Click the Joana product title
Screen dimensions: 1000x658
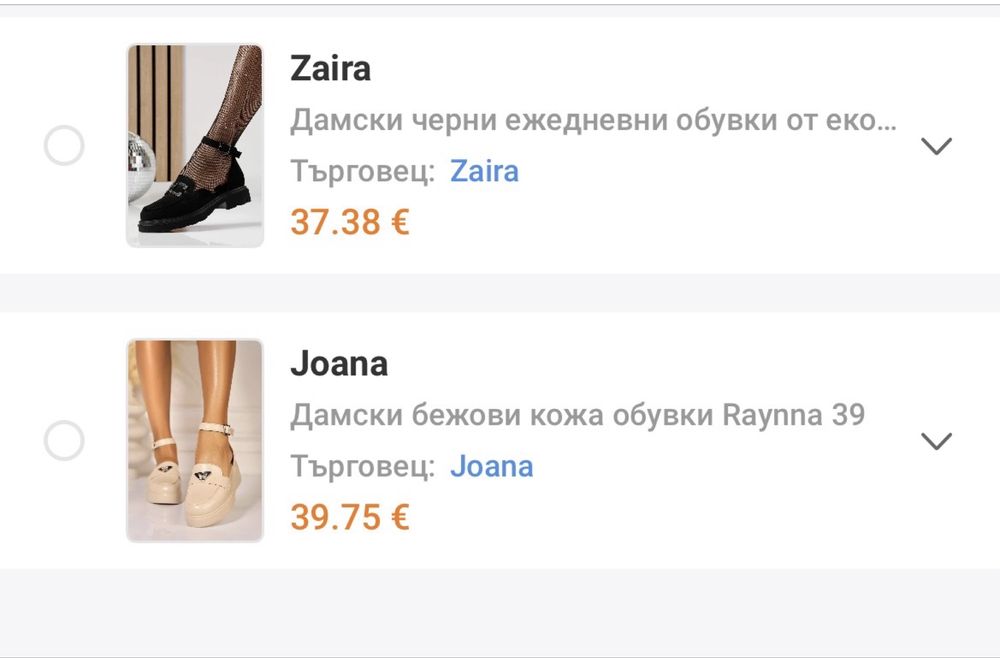click(x=339, y=364)
